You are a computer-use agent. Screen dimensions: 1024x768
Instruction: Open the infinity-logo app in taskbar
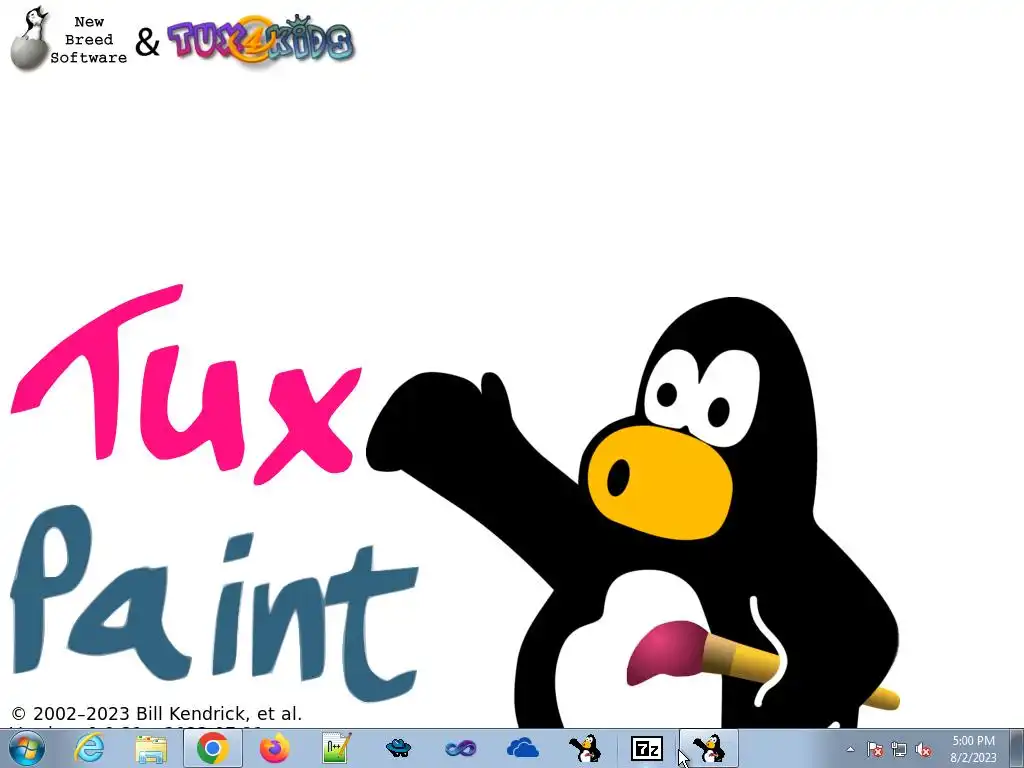point(460,748)
